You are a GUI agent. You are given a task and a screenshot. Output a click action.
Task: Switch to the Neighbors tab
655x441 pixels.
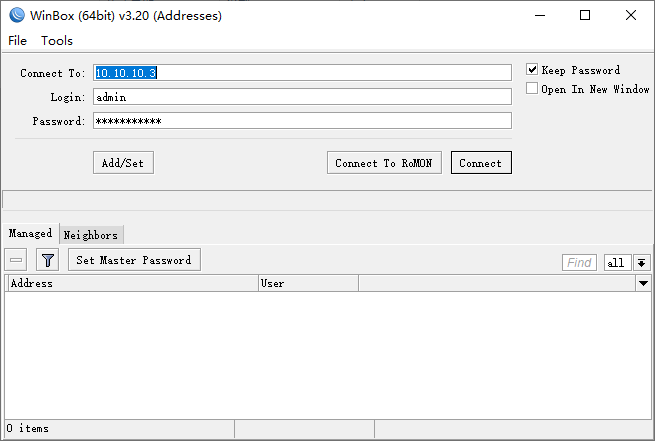coord(91,235)
